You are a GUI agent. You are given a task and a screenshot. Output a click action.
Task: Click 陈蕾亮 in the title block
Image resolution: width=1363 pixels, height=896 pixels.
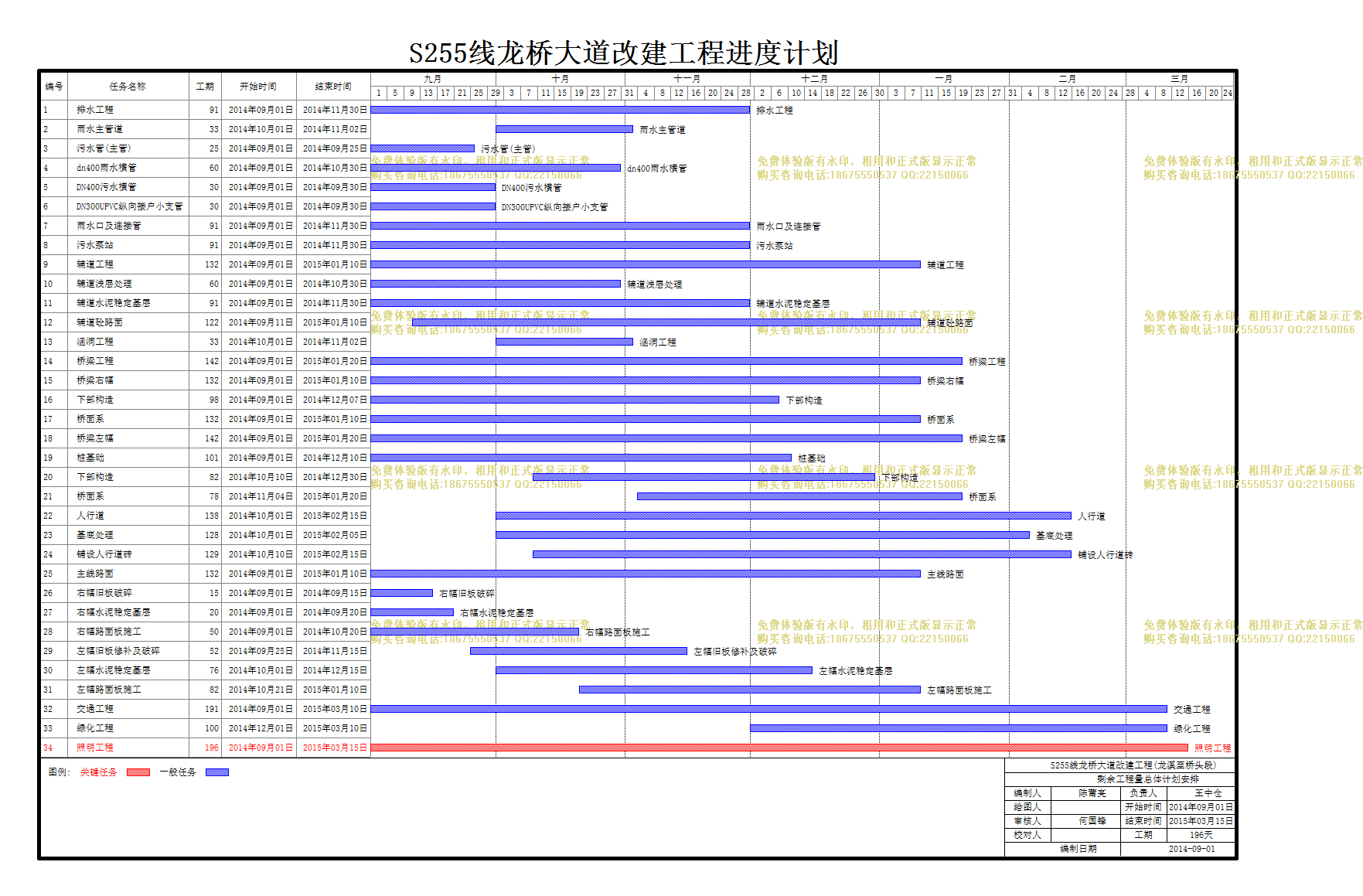(1092, 793)
